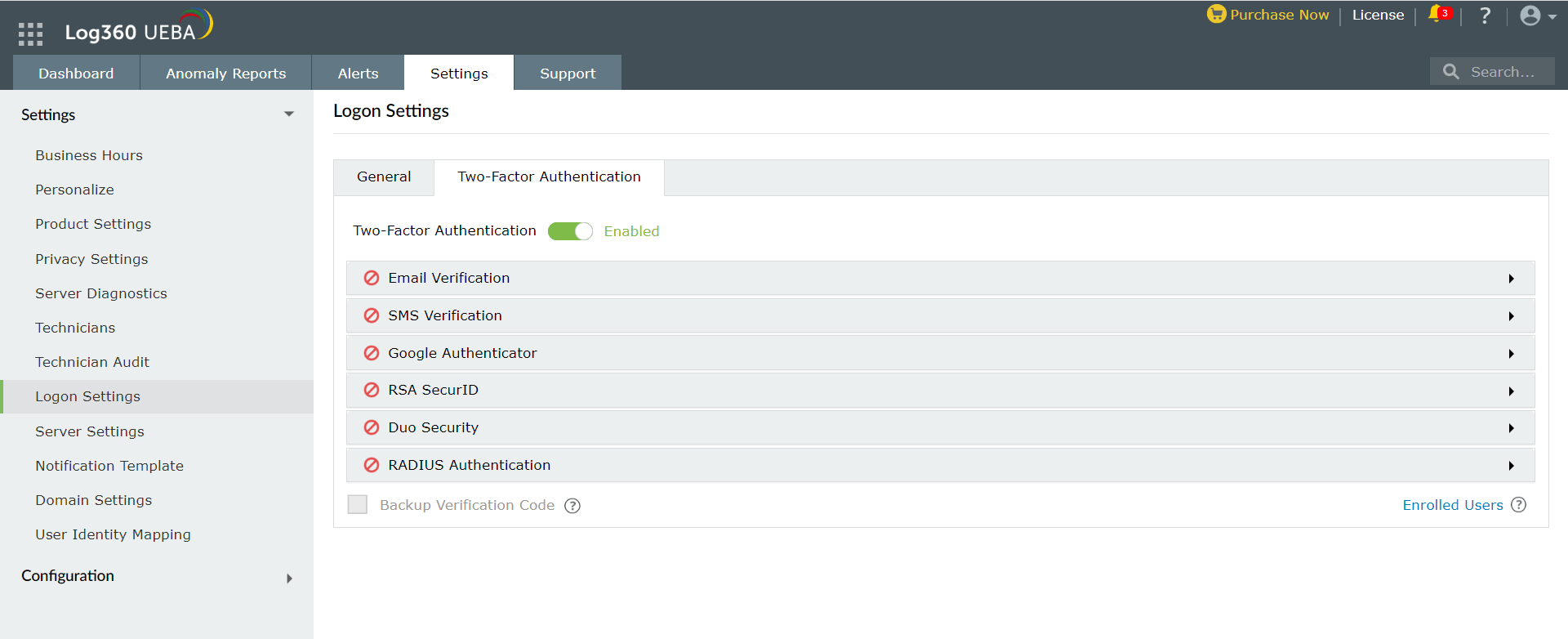Expand the Duo Security section arrow
Image resolution: width=1568 pixels, height=639 pixels.
tap(1511, 428)
